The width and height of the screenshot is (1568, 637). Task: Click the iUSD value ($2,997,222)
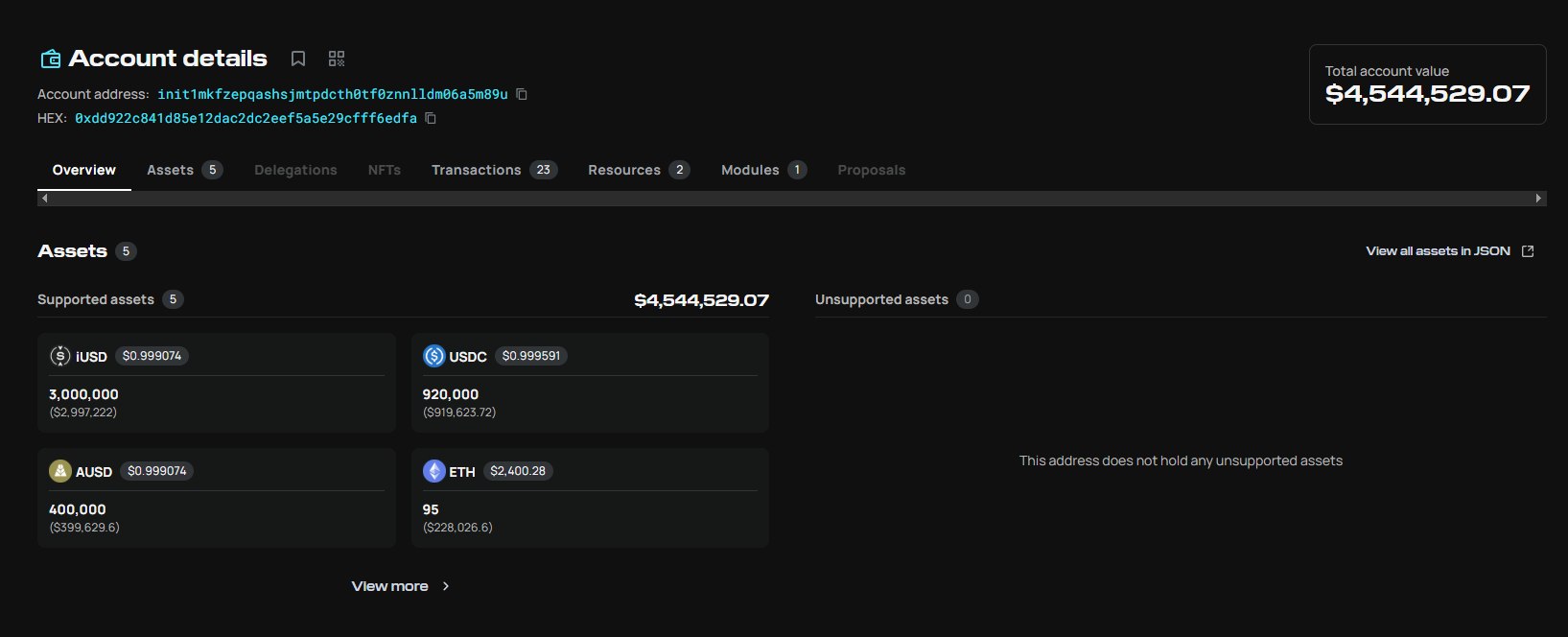tap(82, 413)
